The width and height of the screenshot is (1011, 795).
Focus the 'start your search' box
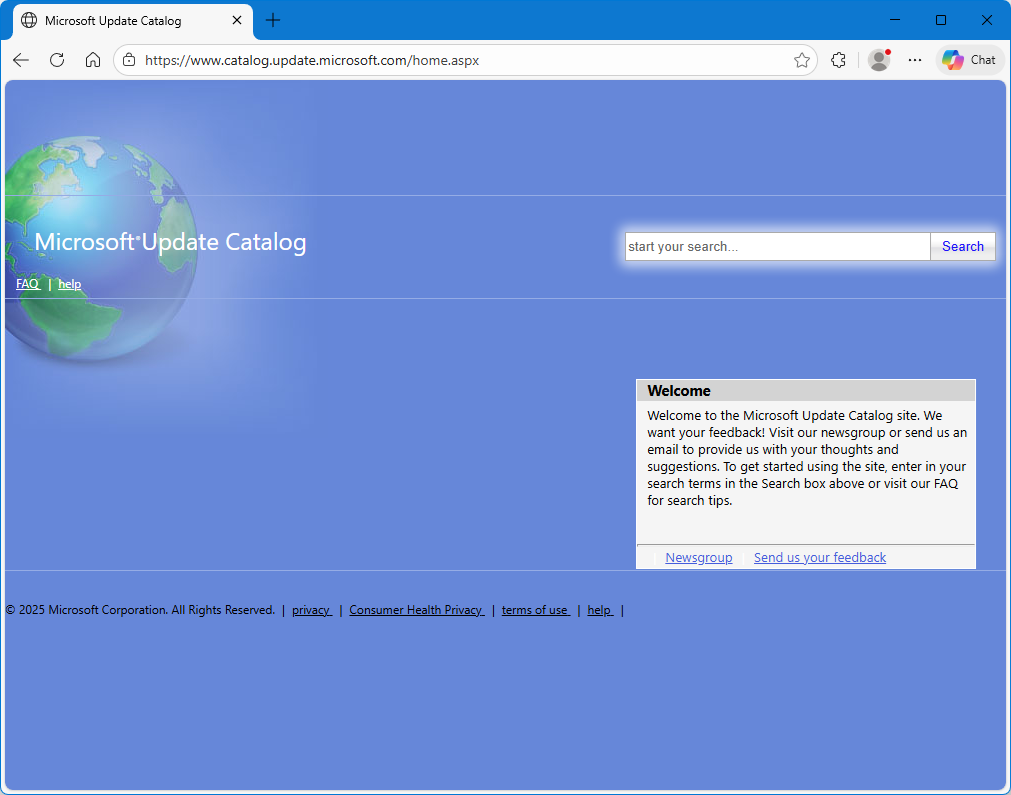tap(777, 247)
